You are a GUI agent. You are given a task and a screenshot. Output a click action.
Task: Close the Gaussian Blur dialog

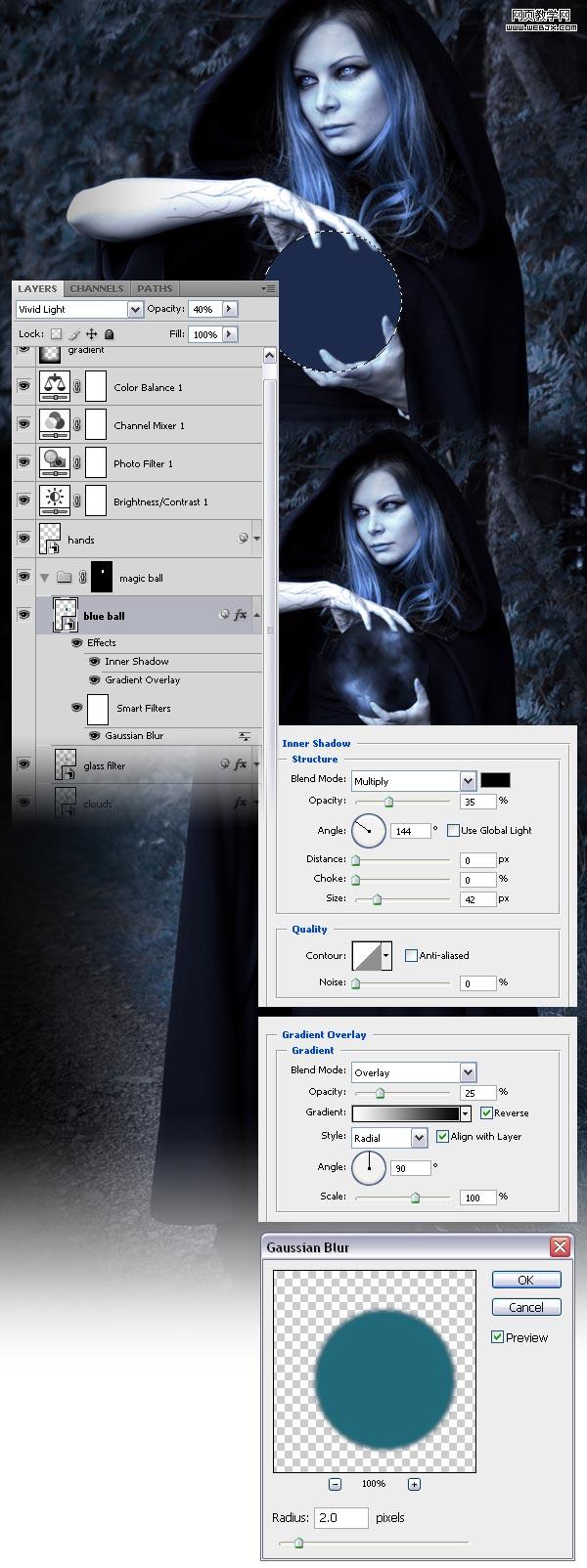click(560, 1246)
